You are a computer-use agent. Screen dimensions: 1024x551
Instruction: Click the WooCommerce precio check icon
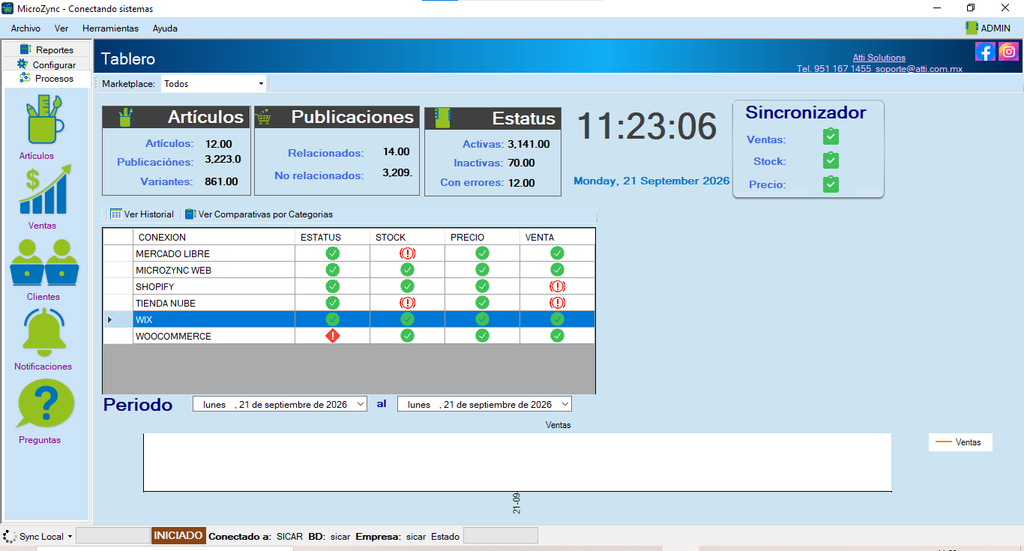[482, 336]
